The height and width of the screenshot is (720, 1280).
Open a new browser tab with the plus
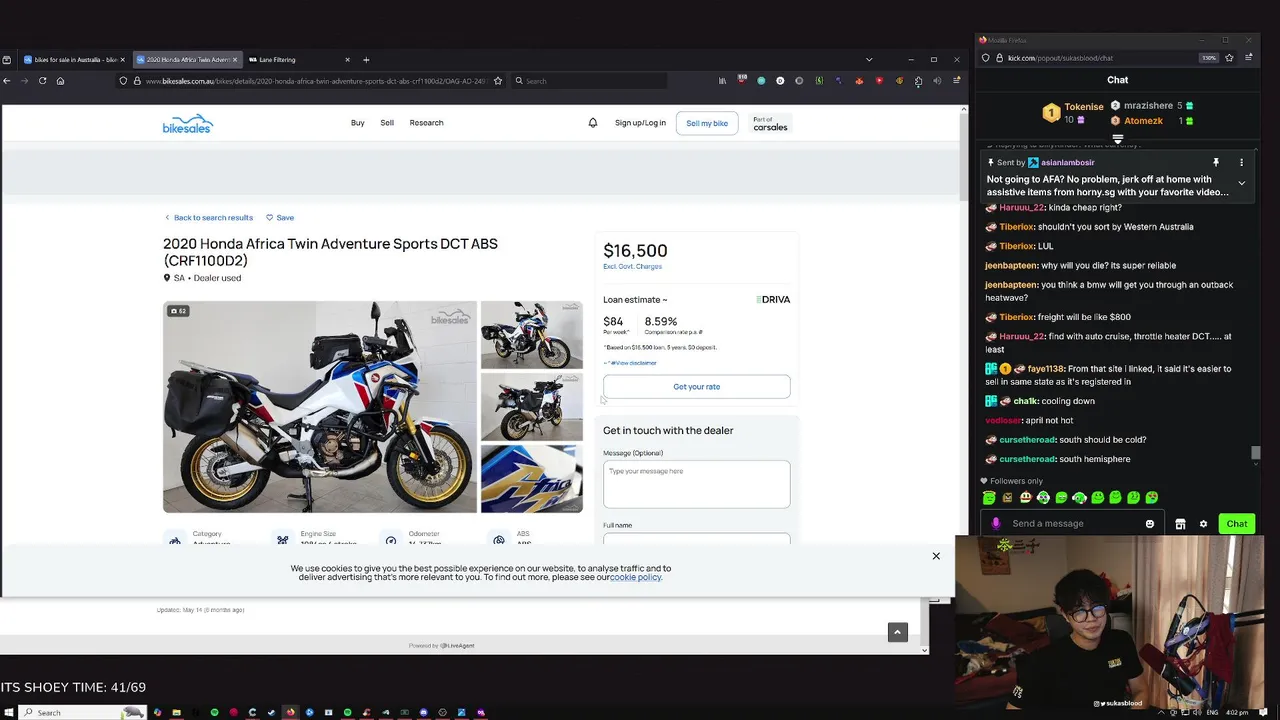pos(366,60)
